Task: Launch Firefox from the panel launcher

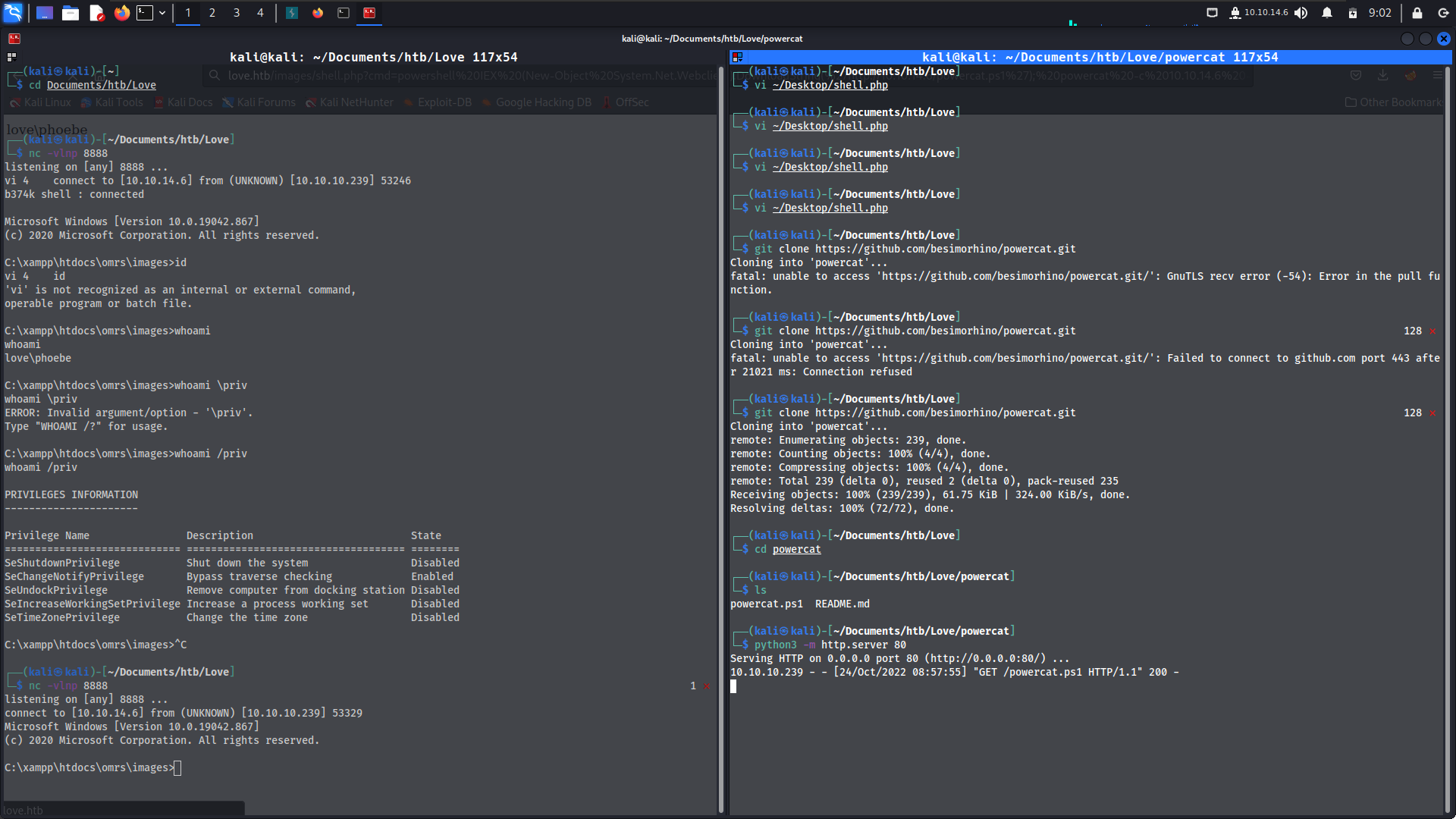Action: [122, 13]
